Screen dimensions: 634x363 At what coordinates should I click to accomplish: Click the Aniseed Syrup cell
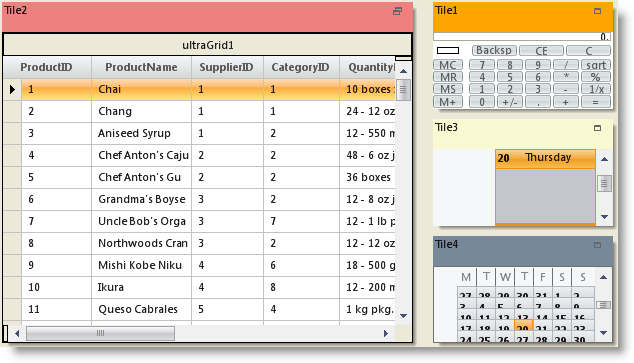tap(142, 133)
